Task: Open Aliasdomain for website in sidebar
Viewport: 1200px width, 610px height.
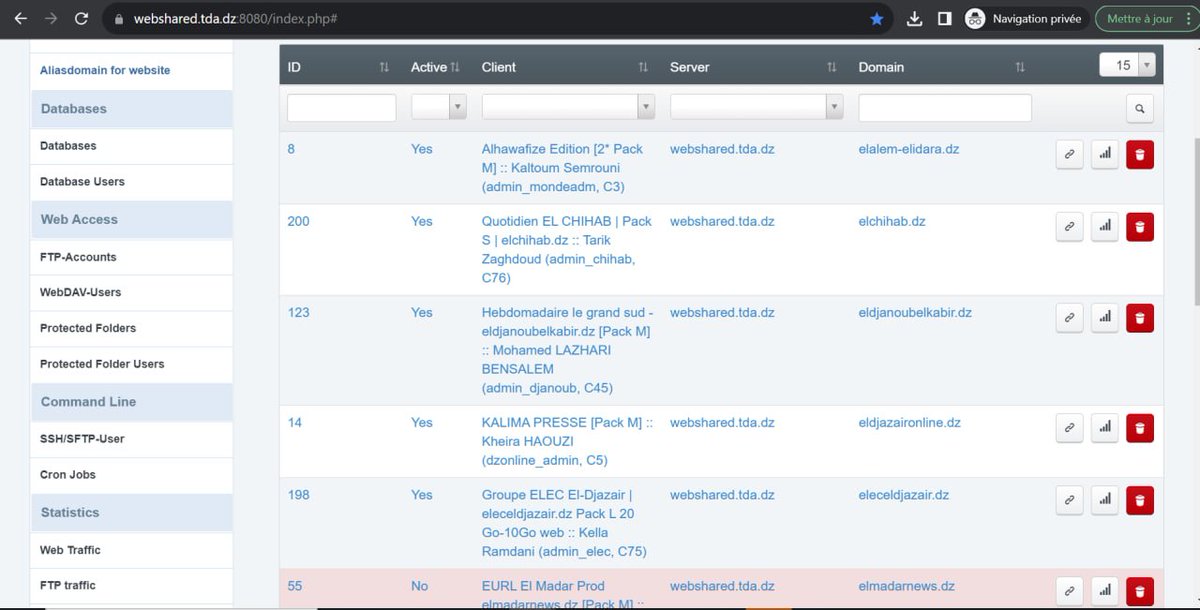Action: 105,70
